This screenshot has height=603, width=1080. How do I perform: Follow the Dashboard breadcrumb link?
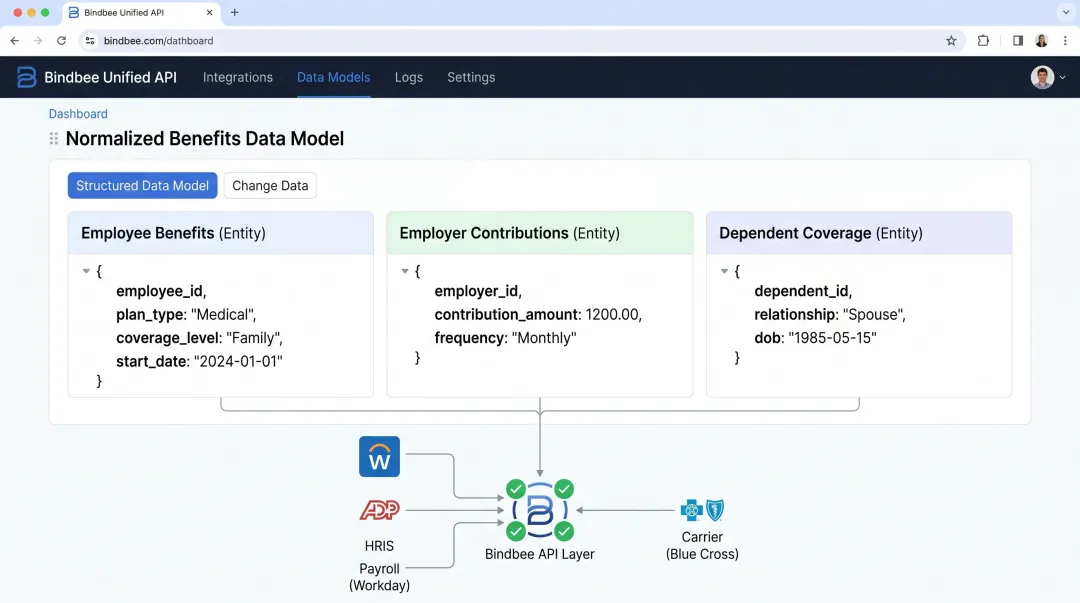click(78, 114)
